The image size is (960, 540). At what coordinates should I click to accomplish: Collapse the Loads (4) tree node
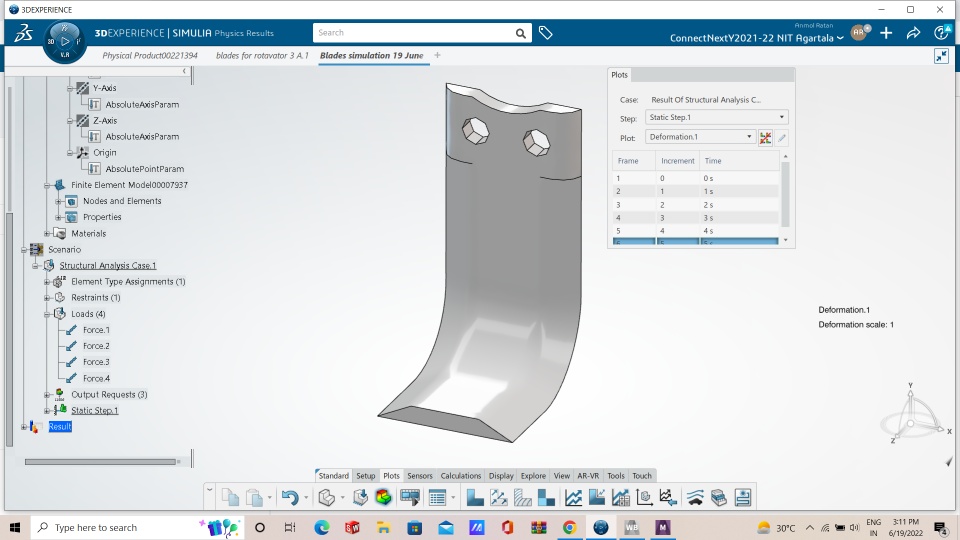tap(47, 314)
